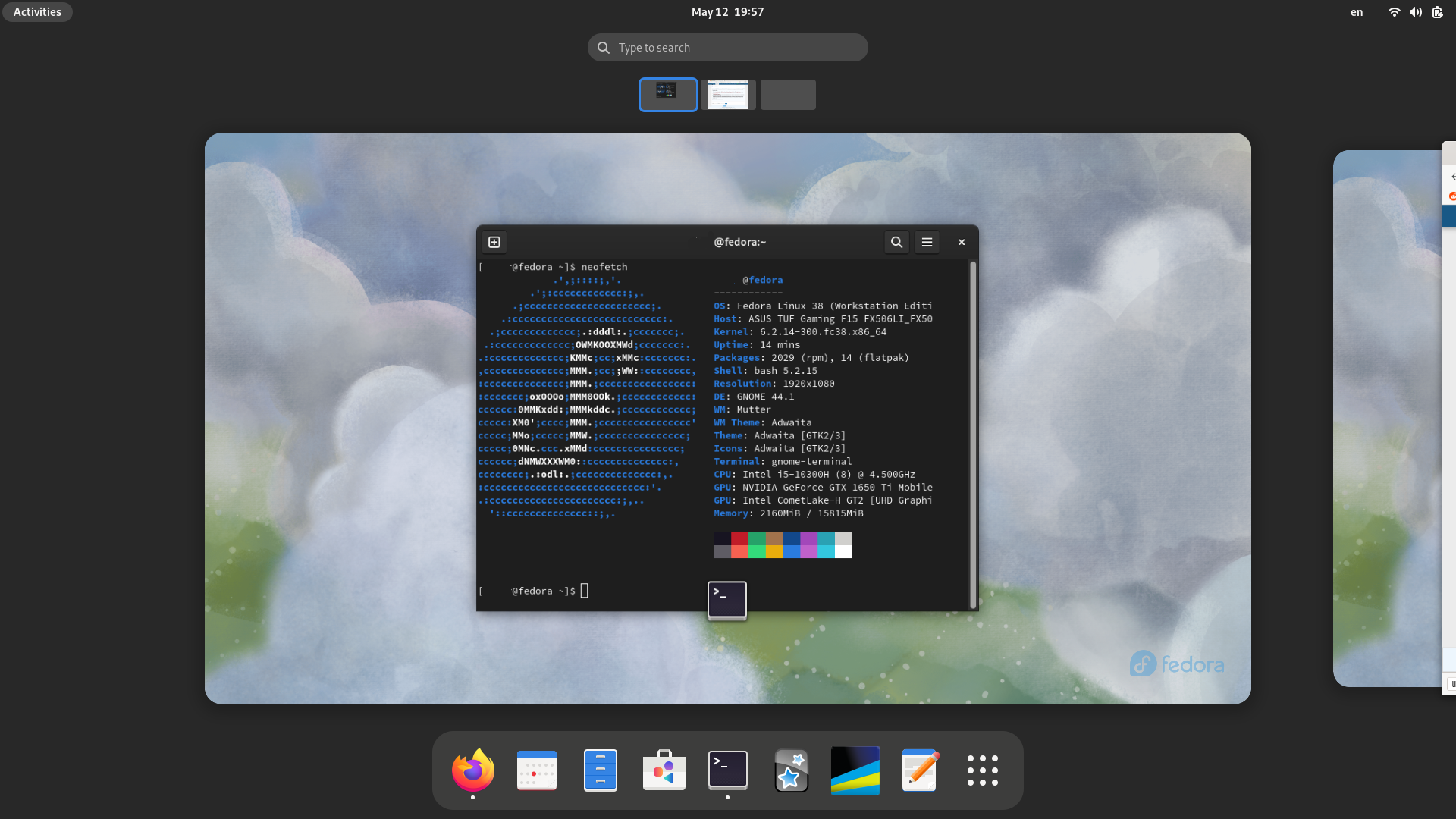Click the red neofetch color block
1456x819 pixels.
coord(739,538)
